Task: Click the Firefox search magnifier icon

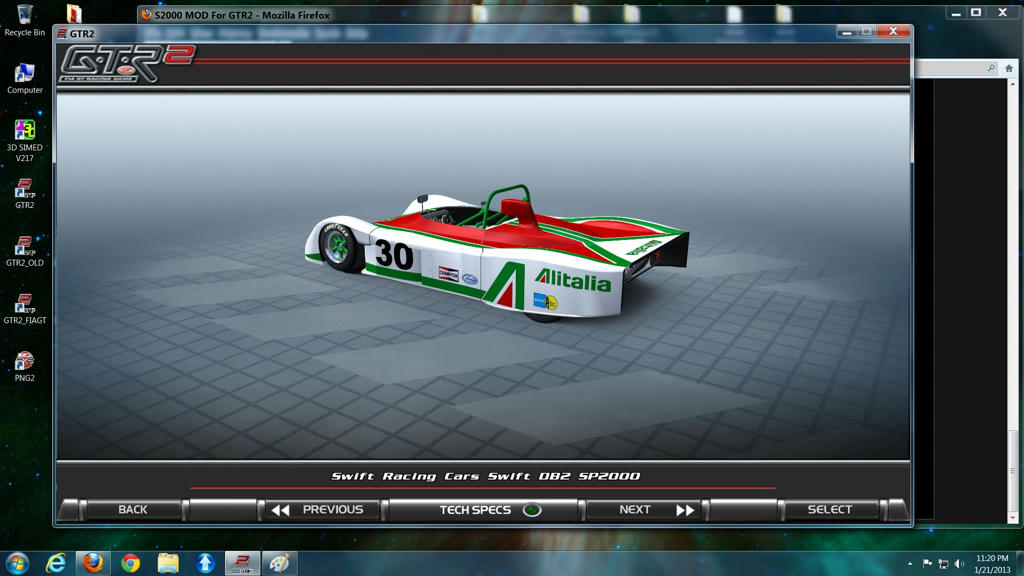Action: (x=991, y=68)
